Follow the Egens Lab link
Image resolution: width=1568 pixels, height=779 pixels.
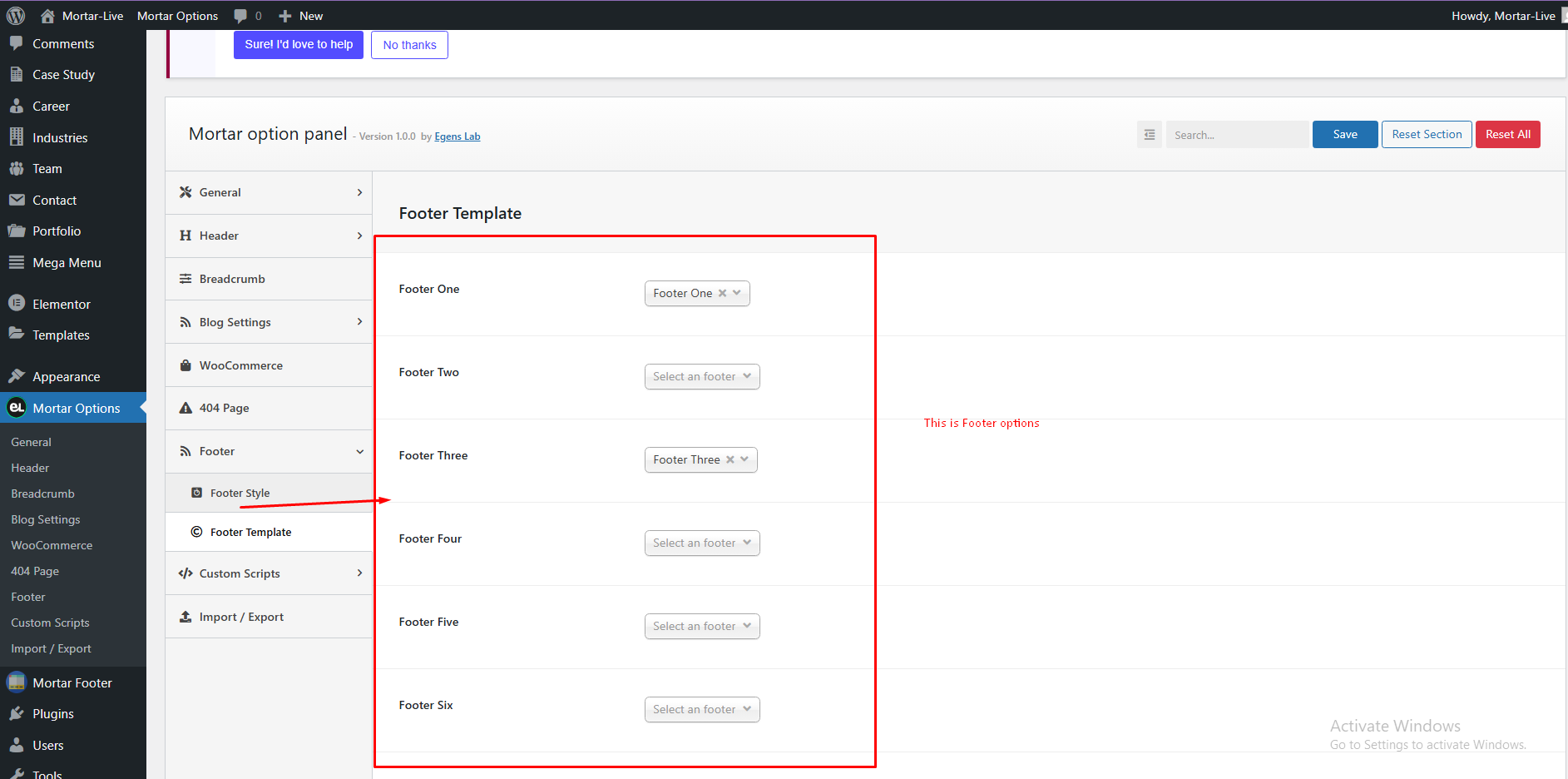tap(457, 136)
